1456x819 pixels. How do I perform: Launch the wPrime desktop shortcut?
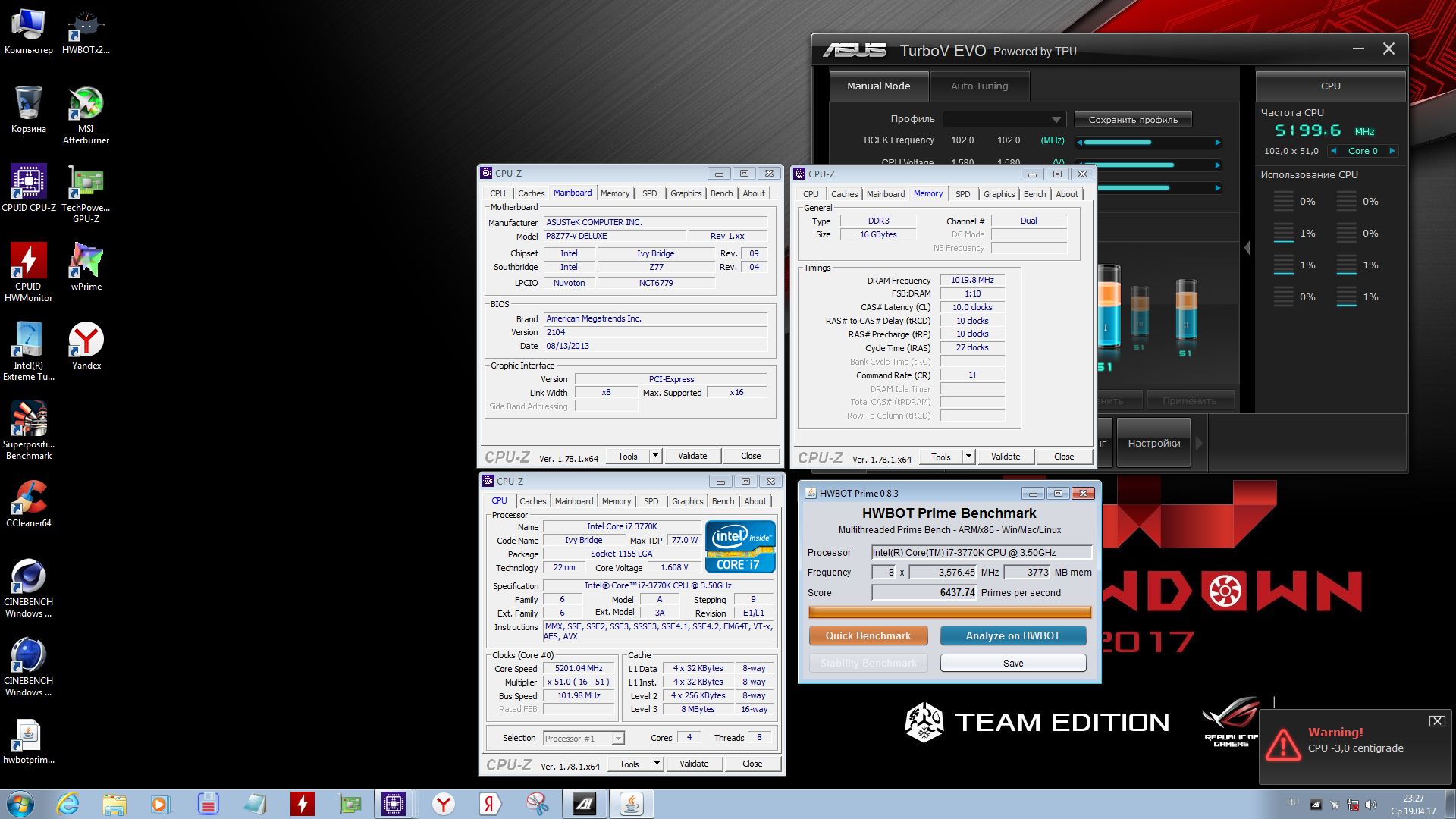86,267
